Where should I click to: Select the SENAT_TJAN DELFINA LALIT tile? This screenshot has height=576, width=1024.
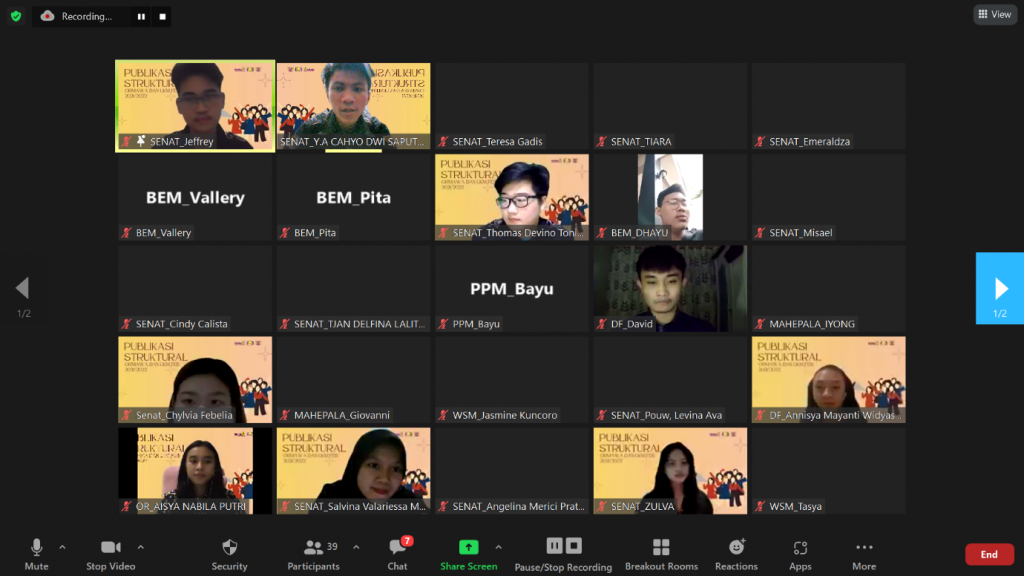[353, 289]
